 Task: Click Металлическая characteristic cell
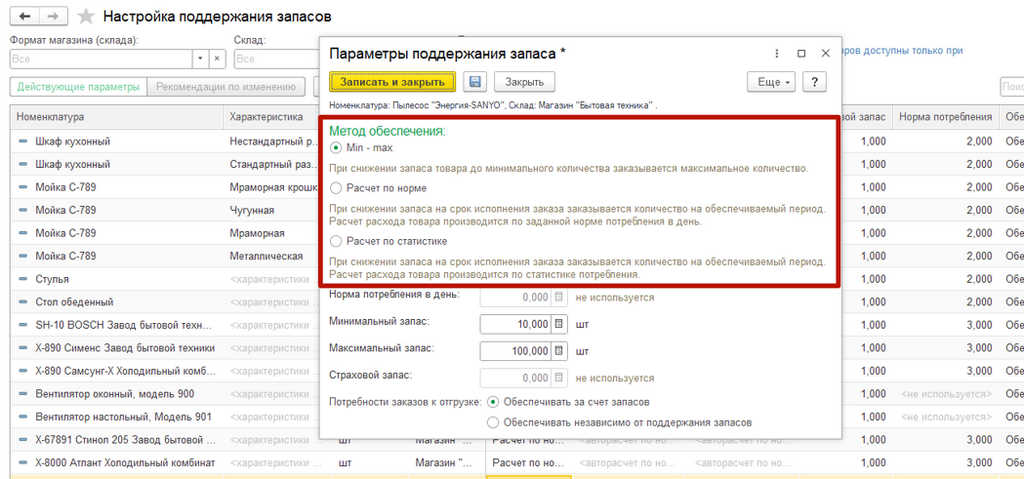(x=271, y=256)
